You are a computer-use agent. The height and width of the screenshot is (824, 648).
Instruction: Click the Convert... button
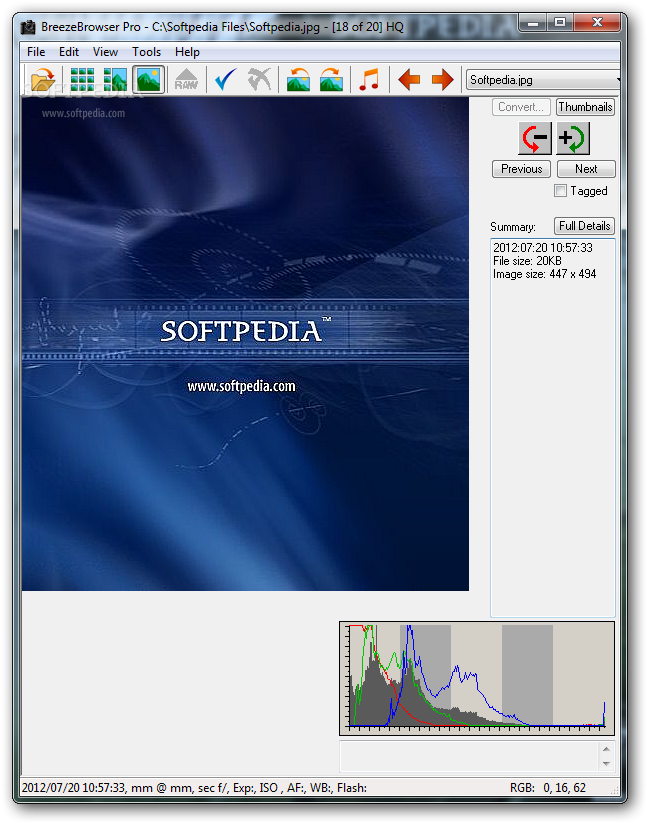[521, 107]
